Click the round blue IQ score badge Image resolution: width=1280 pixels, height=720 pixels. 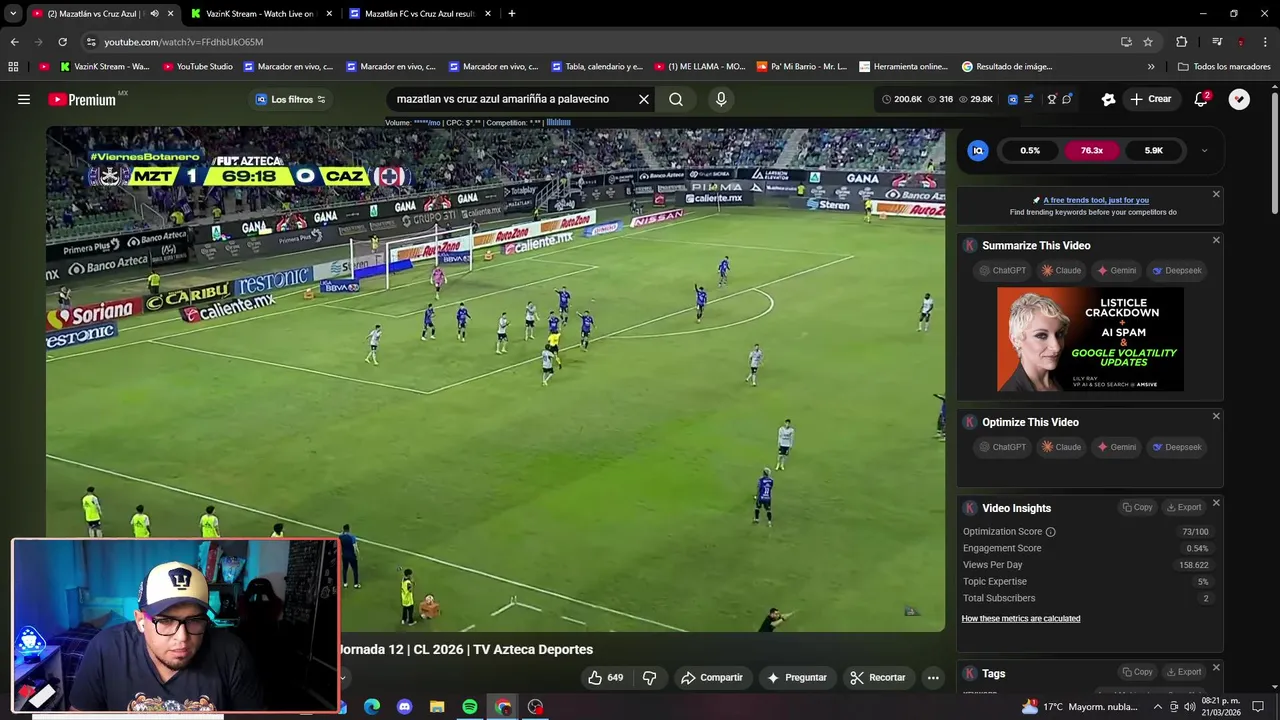coord(978,150)
